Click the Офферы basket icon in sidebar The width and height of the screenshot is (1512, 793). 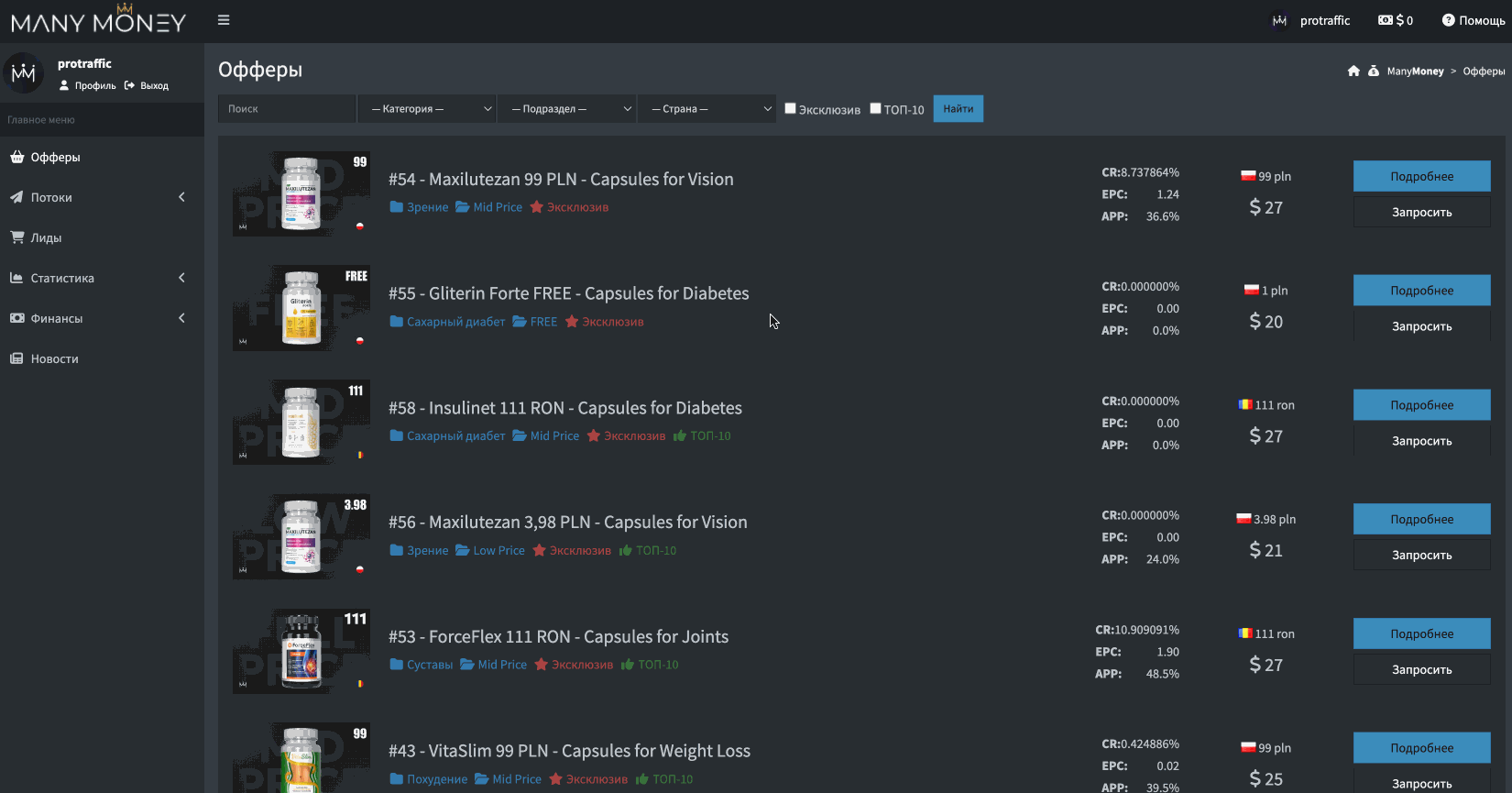pos(16,157)
